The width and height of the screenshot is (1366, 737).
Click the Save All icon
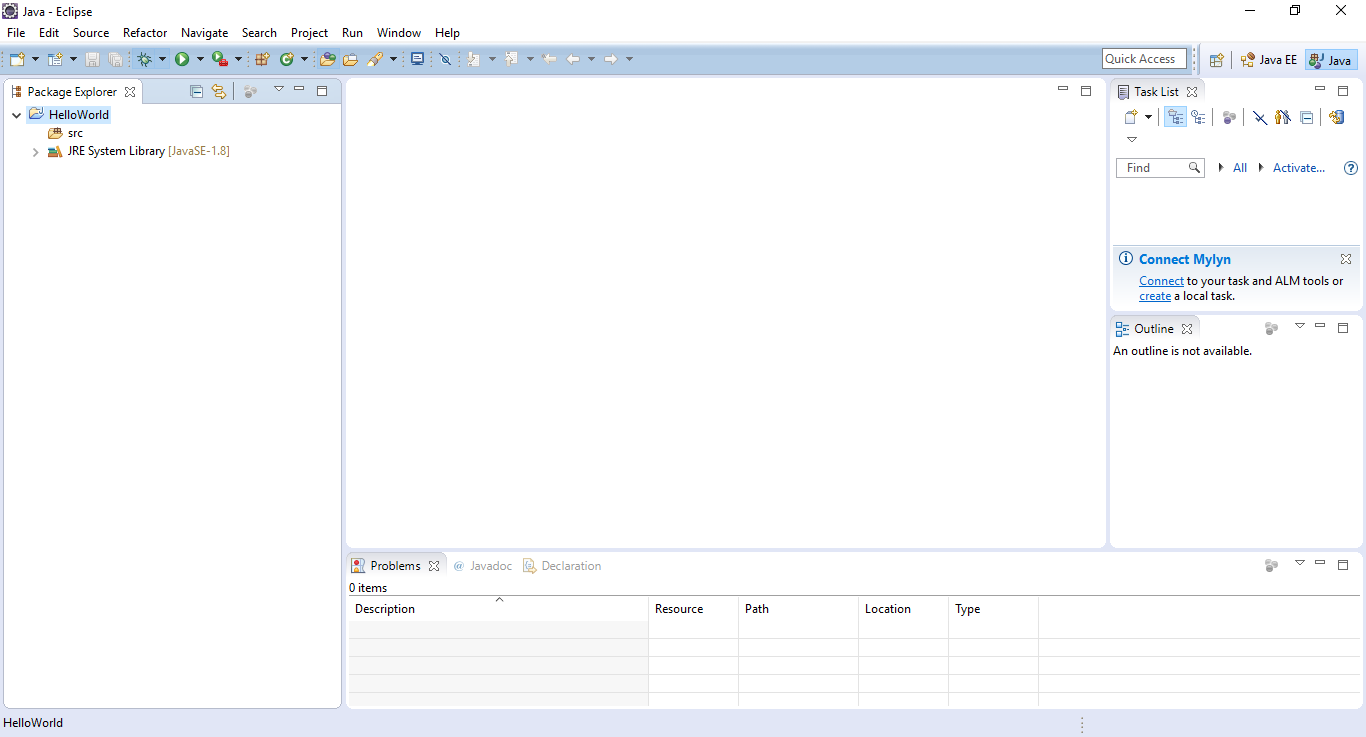coord(115,59)
